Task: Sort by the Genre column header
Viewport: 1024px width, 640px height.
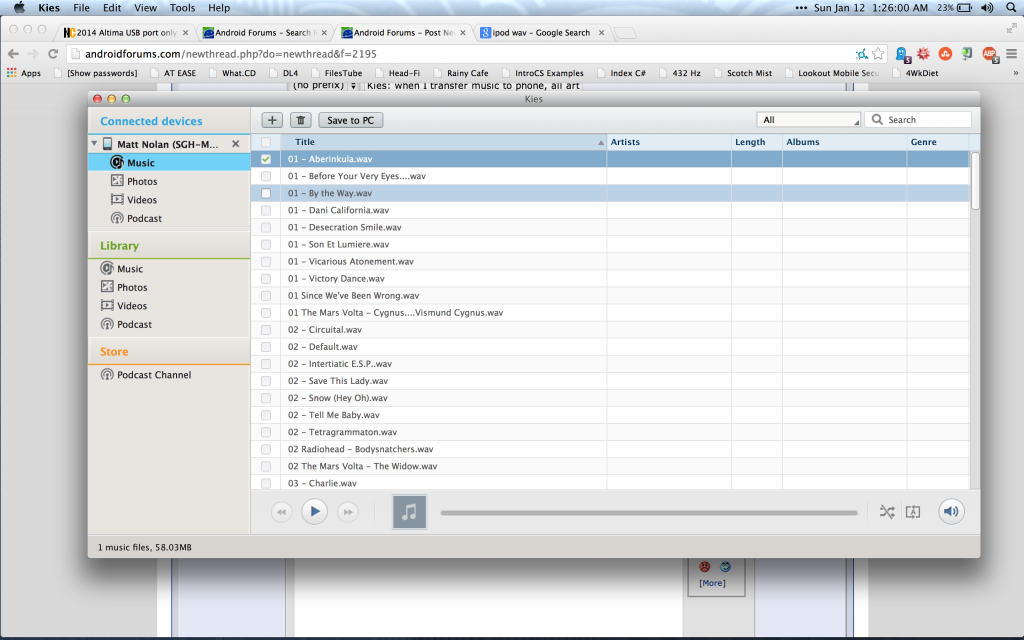Action: point(938,142)
